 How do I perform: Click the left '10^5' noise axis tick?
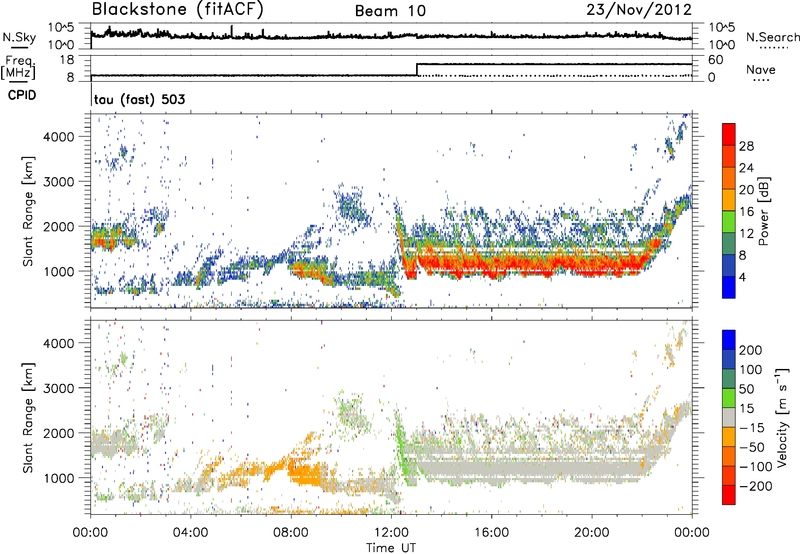61,28
